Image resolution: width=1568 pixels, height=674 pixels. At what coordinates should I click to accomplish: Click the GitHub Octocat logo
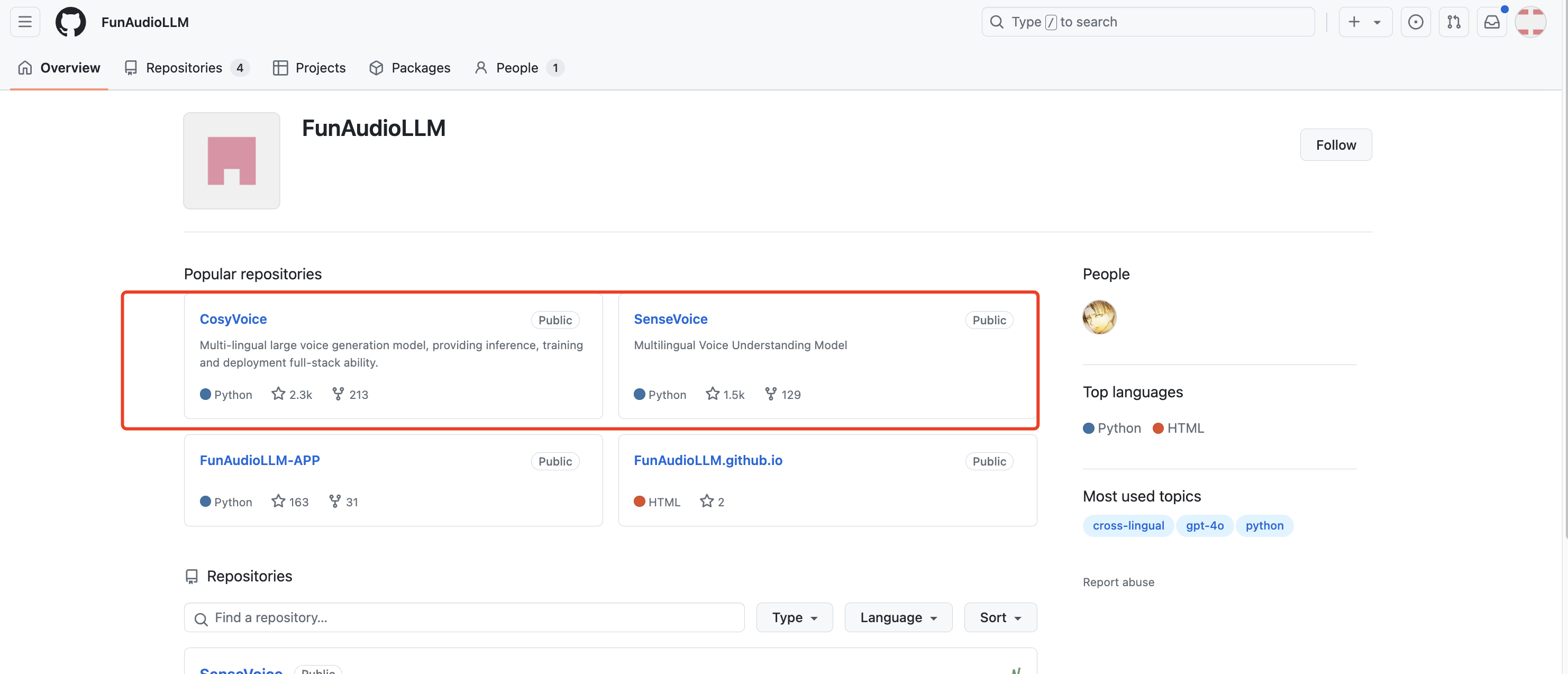point(70,22)
